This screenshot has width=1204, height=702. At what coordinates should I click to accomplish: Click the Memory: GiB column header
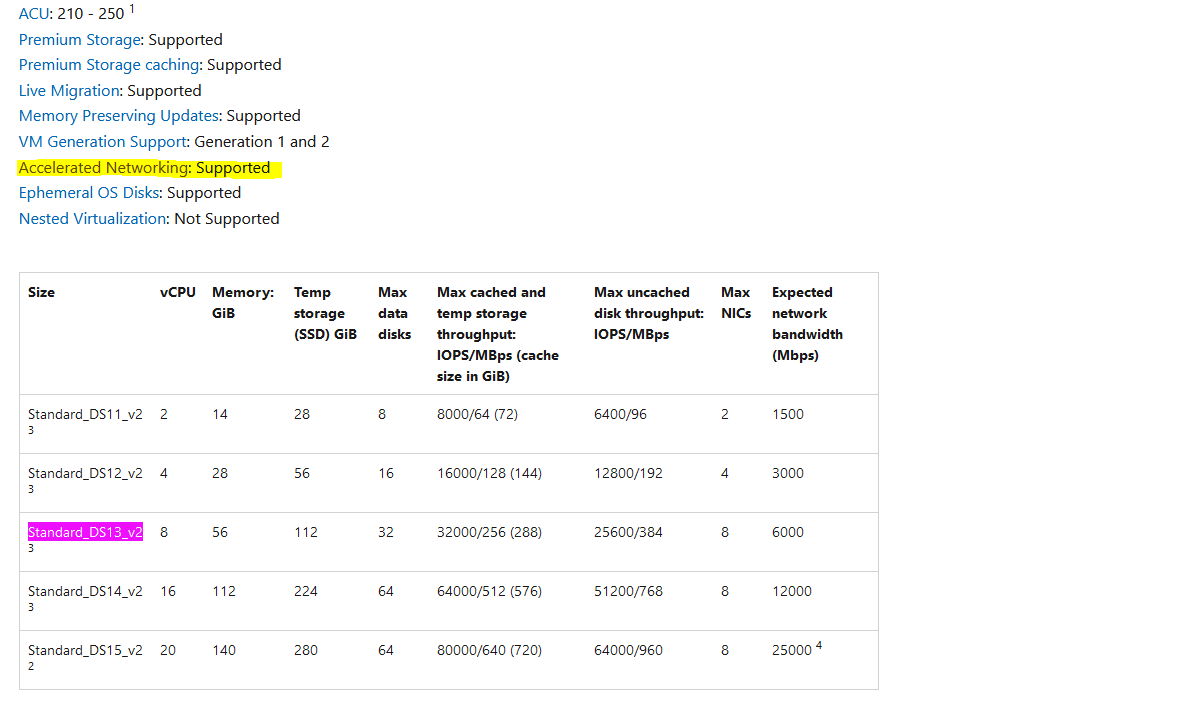[243, 302]
